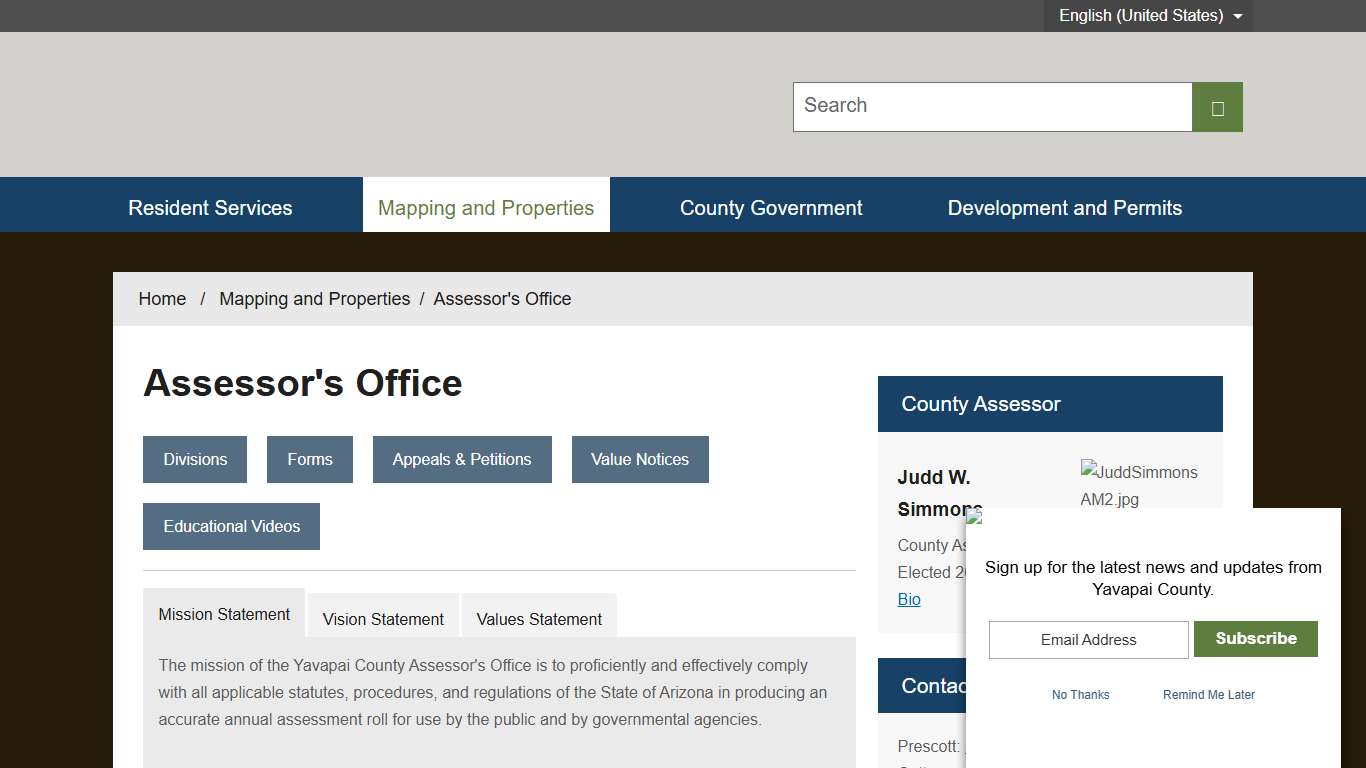
Task: Click the Appeals & Petitions button
Action: click(462, 459)
